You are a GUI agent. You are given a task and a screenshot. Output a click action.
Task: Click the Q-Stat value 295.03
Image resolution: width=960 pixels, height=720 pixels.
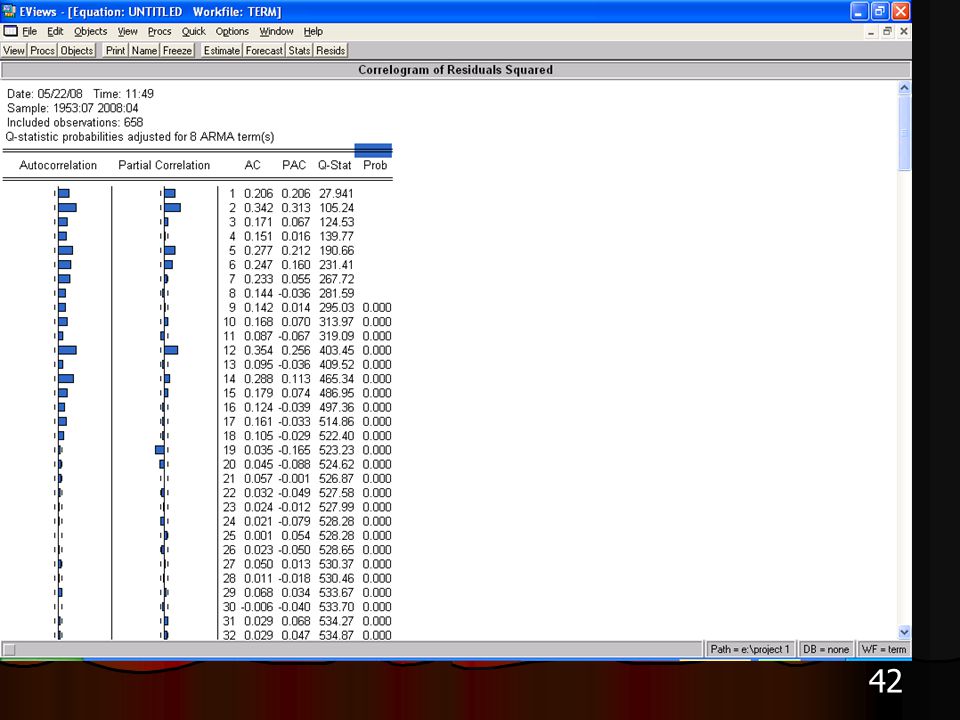coord(336,307)
